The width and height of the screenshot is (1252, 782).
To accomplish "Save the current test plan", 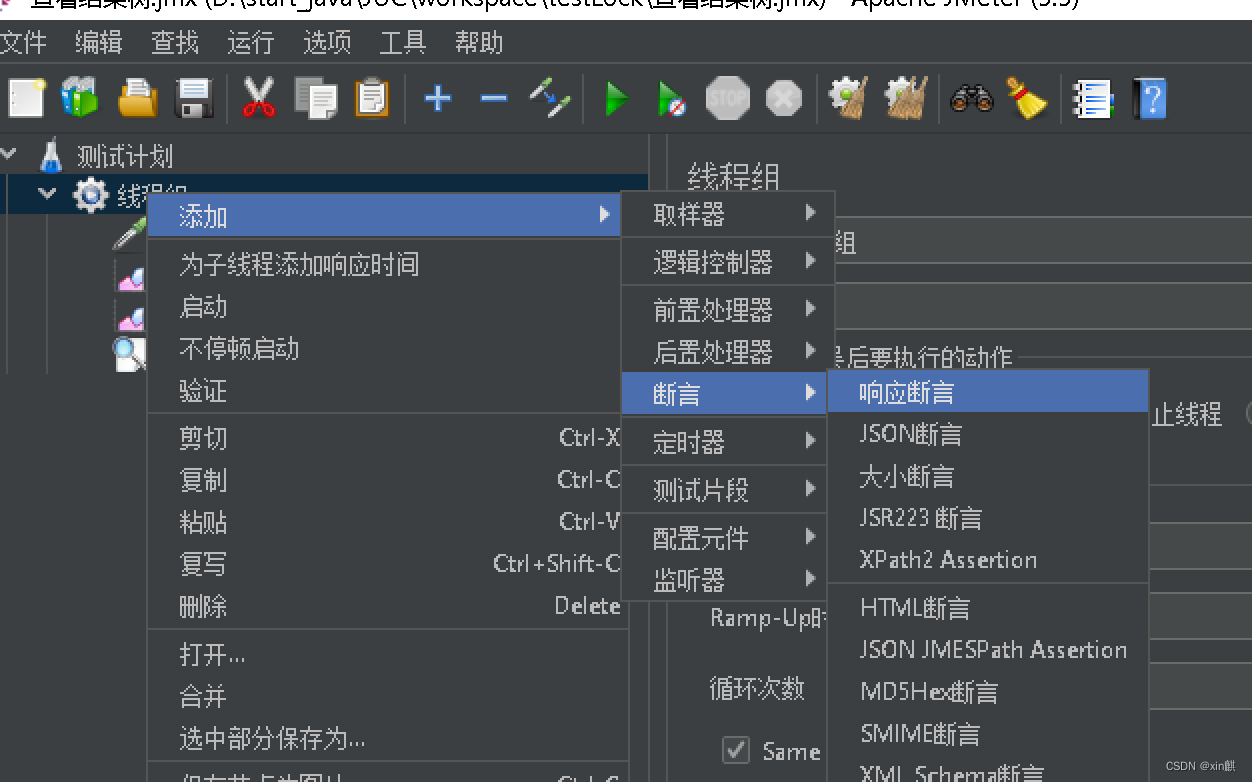I will [195, 97].
